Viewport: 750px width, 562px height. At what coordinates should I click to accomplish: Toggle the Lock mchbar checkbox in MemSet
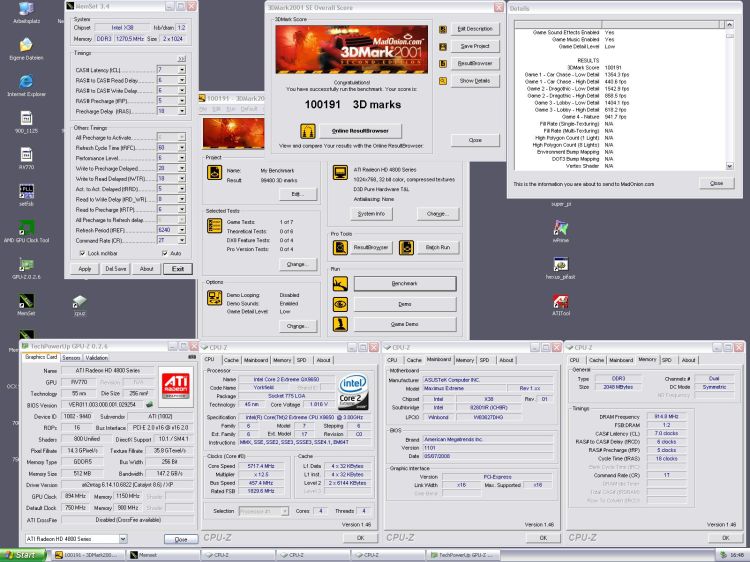(81, 253)
